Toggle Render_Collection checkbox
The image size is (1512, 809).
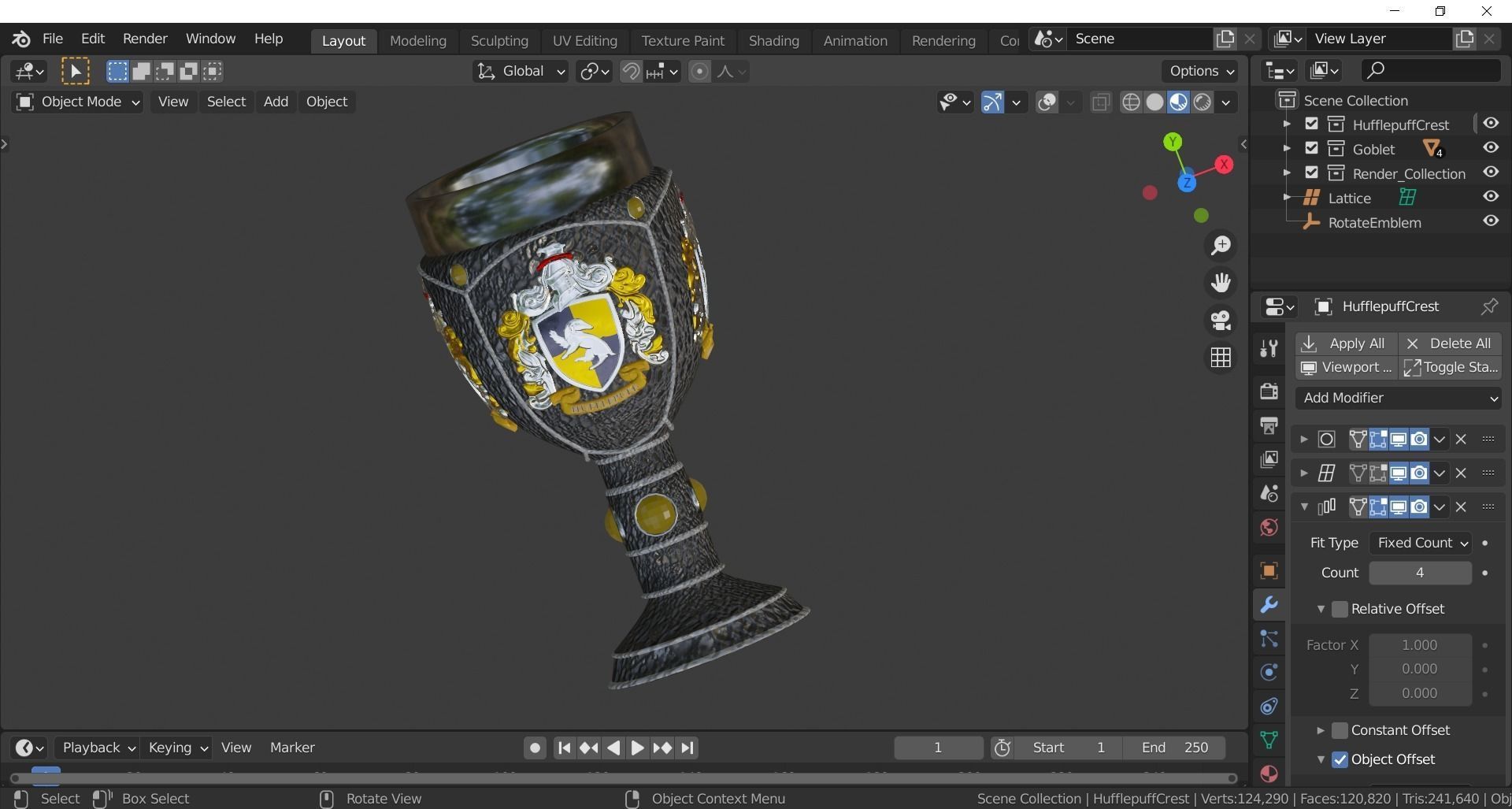[1311, 173]
